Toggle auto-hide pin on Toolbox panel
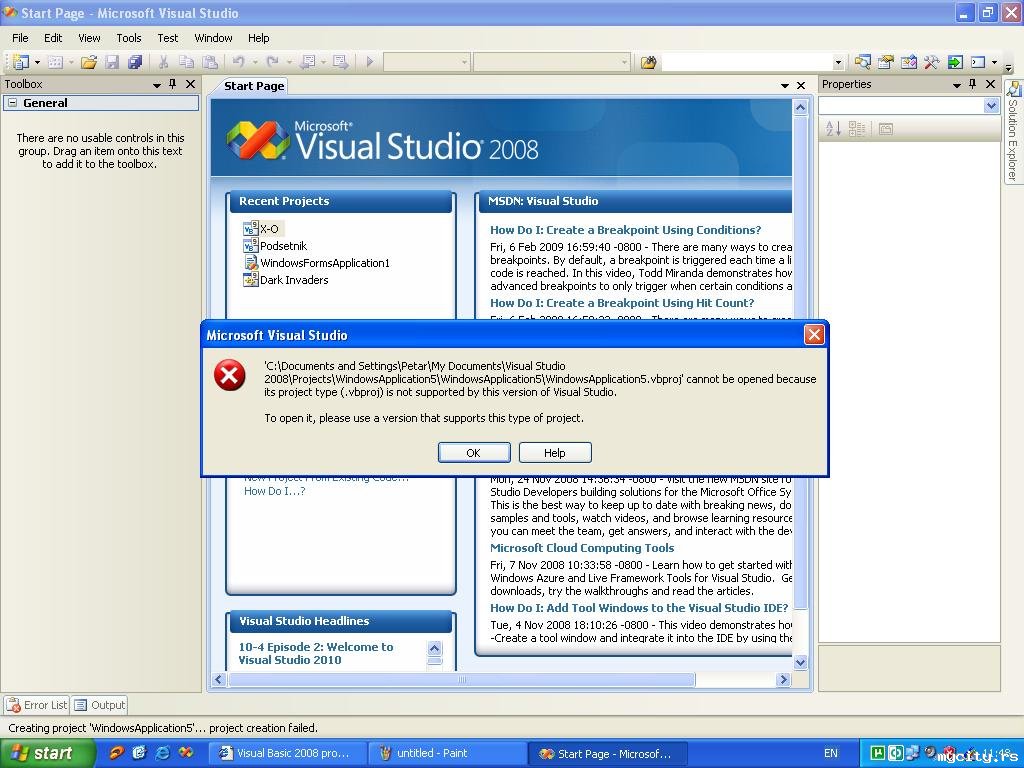Screen dimensions: 1024x768 coord(172,84)
